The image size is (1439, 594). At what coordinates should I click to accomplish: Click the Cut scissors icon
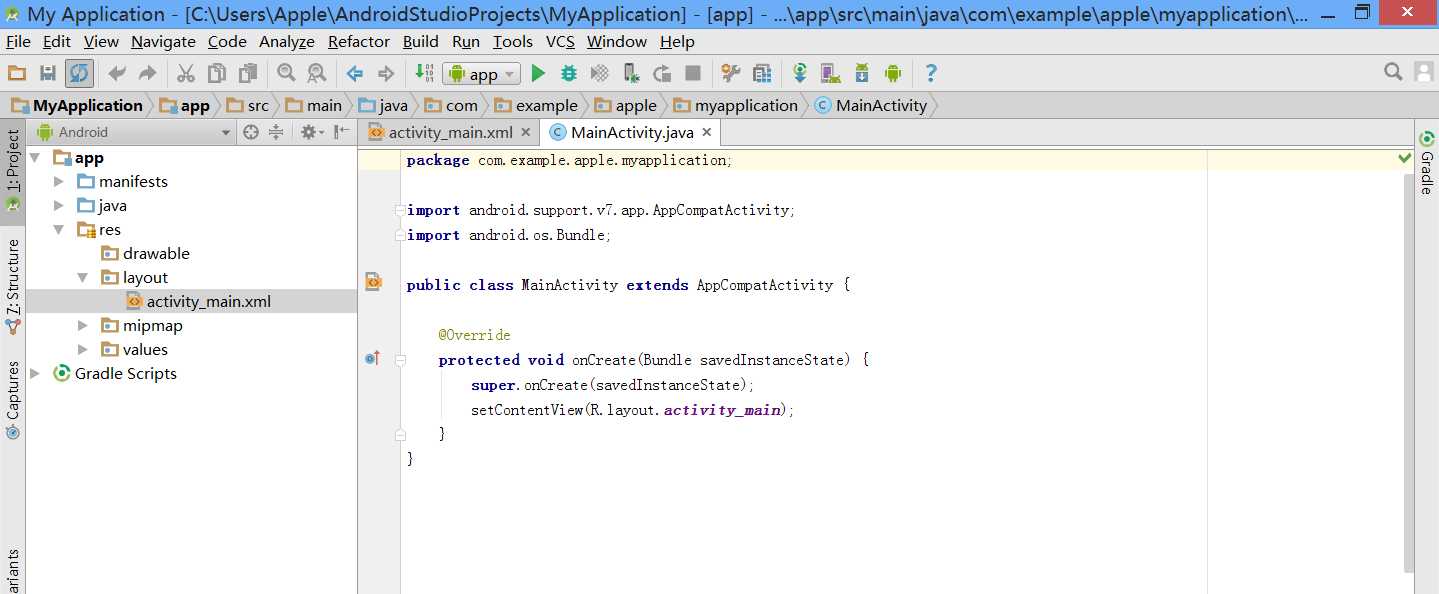(x=186, y=73)
